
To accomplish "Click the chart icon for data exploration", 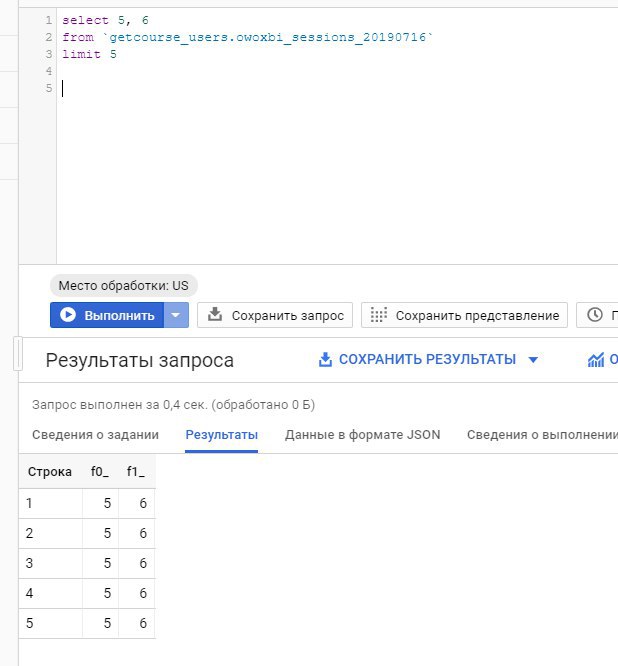I will [x=595, y=360].
